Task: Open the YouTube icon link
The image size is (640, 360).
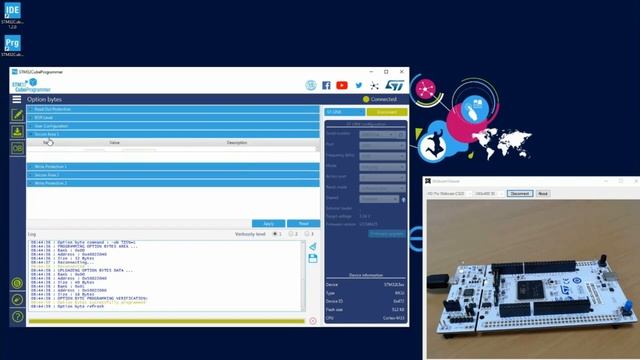Action: click(x=342, y=85)
